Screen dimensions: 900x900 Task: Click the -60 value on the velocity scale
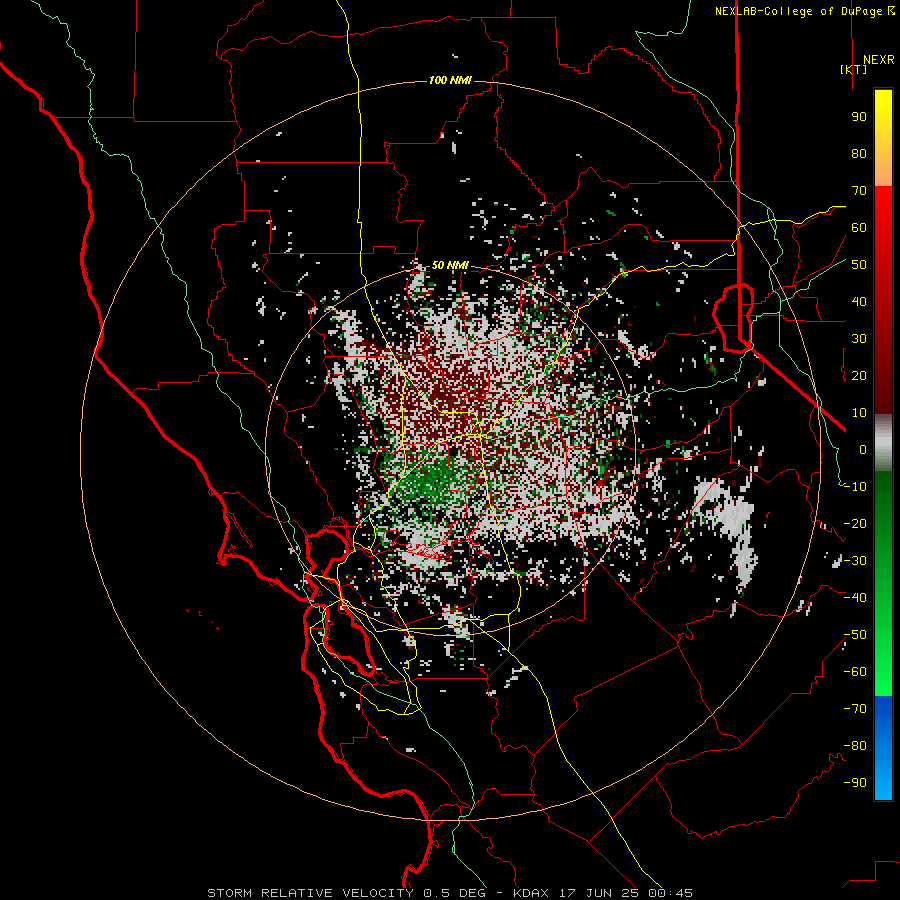(x=855, y=672)
